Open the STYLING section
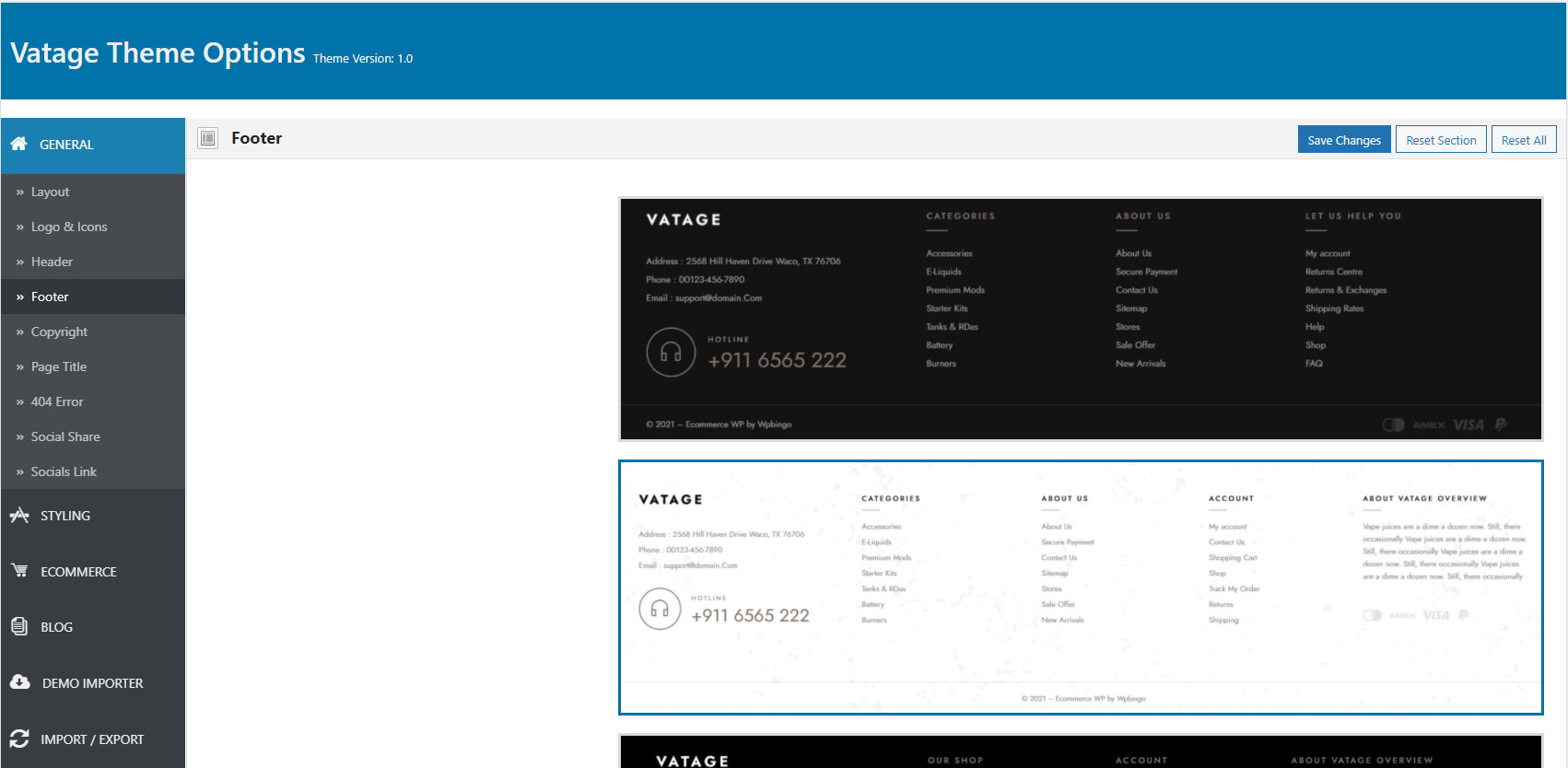 coord(93,516)
